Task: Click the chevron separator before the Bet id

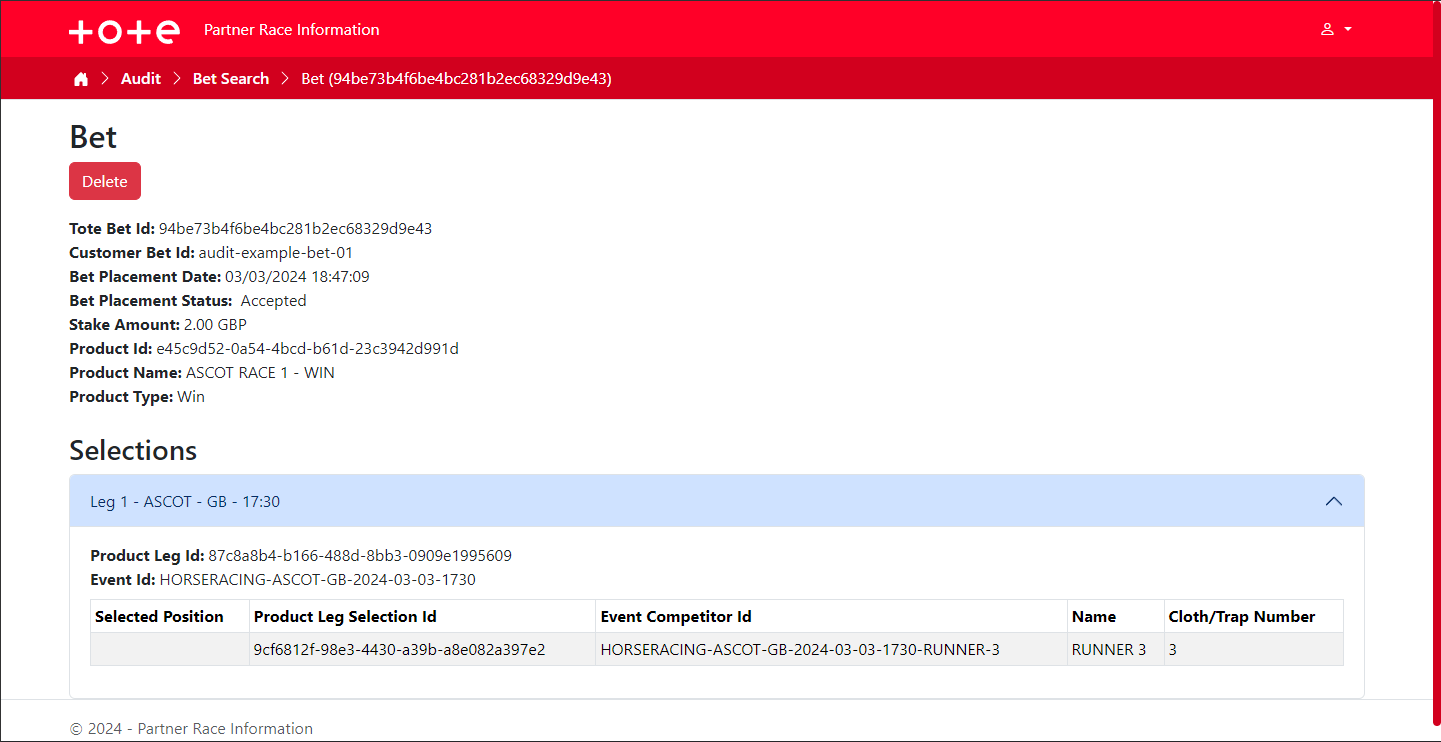Action: 284,78
